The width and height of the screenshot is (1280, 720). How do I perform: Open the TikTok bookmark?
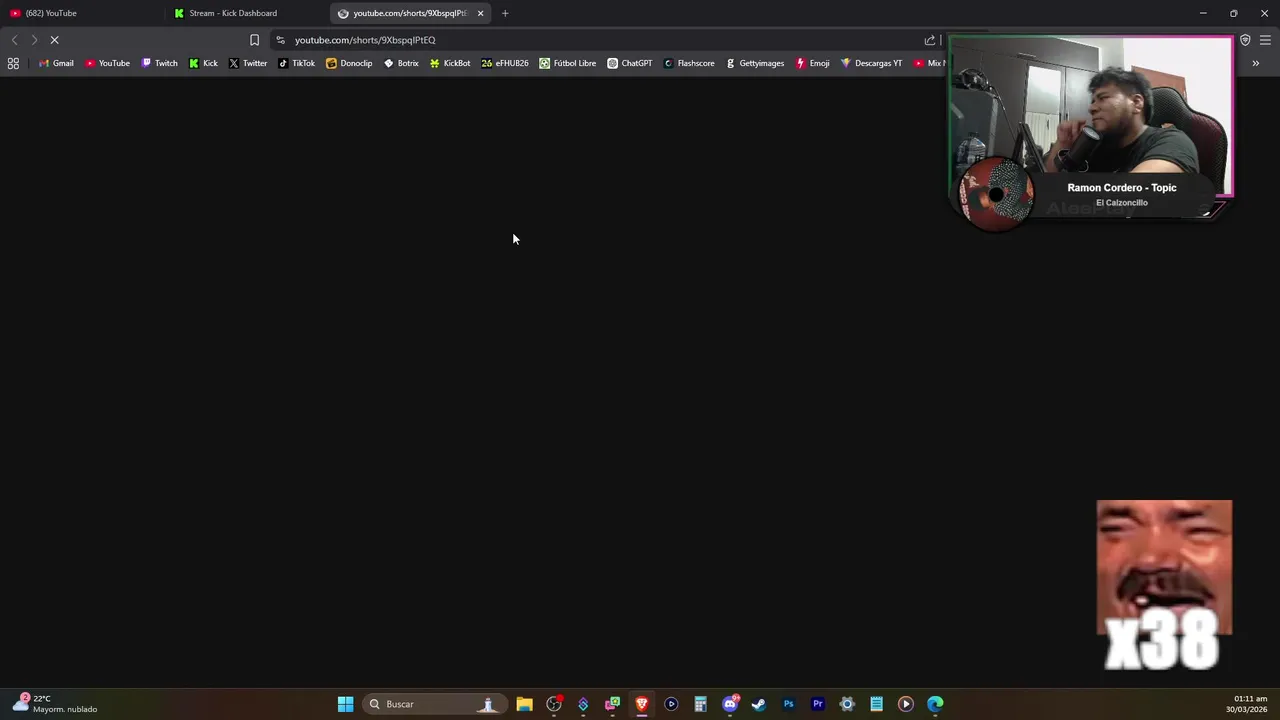(296, 63)
